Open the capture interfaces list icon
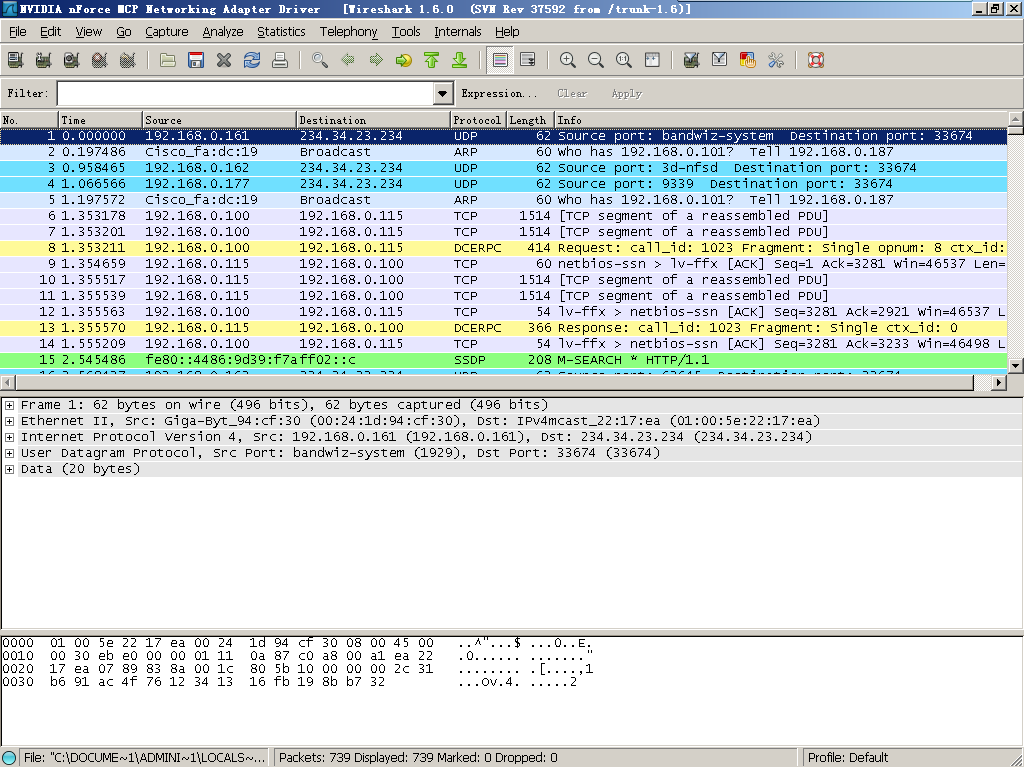 click(16, 61)
